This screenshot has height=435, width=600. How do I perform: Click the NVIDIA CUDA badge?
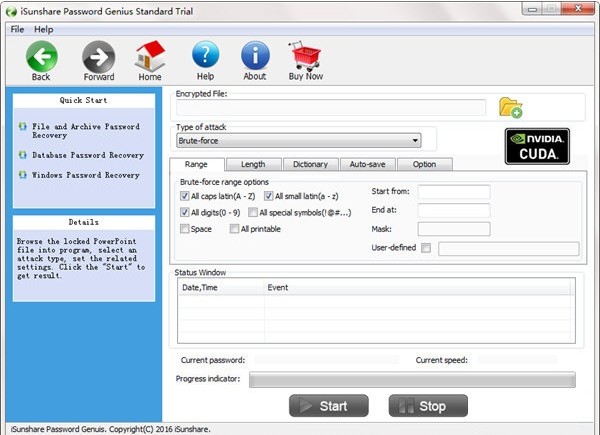537,147
